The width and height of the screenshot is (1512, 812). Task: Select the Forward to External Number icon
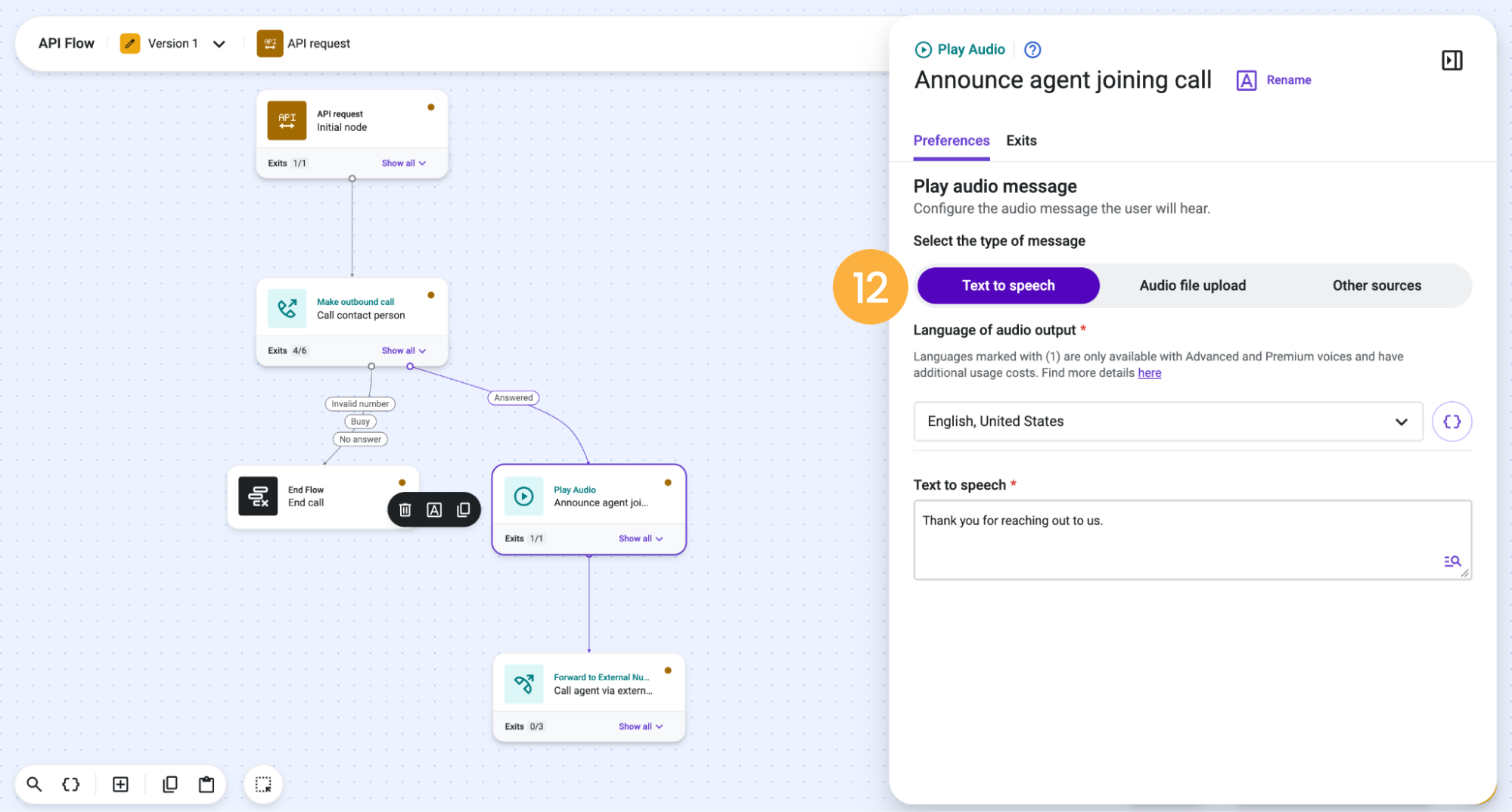(523, 683)
